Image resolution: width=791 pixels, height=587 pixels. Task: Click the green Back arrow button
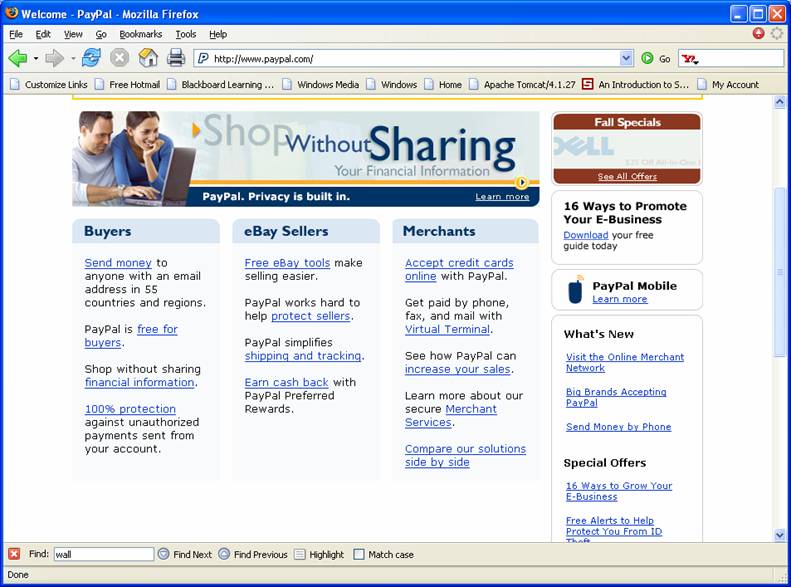coord(18,58)
